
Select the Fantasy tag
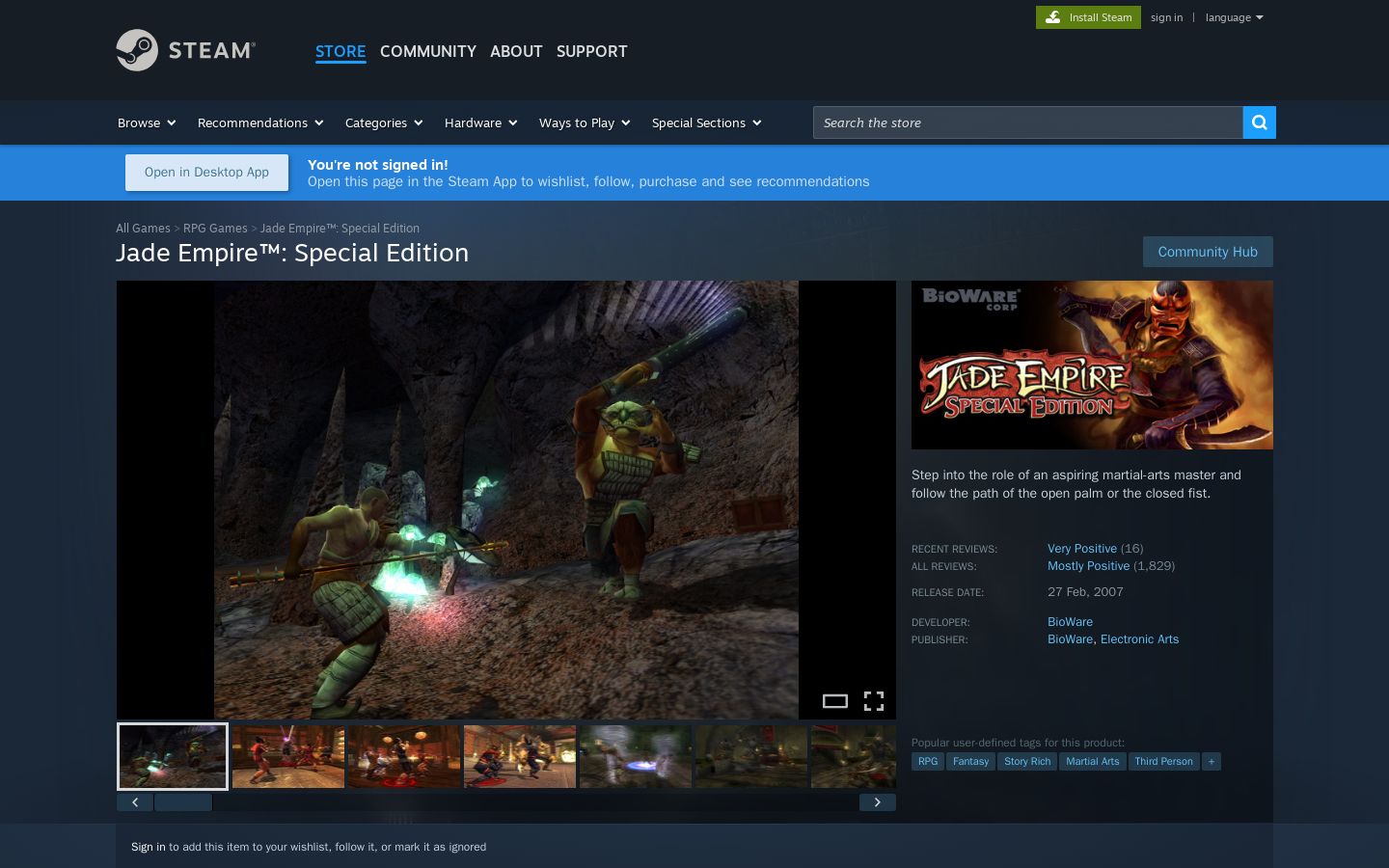coord(970,762)
